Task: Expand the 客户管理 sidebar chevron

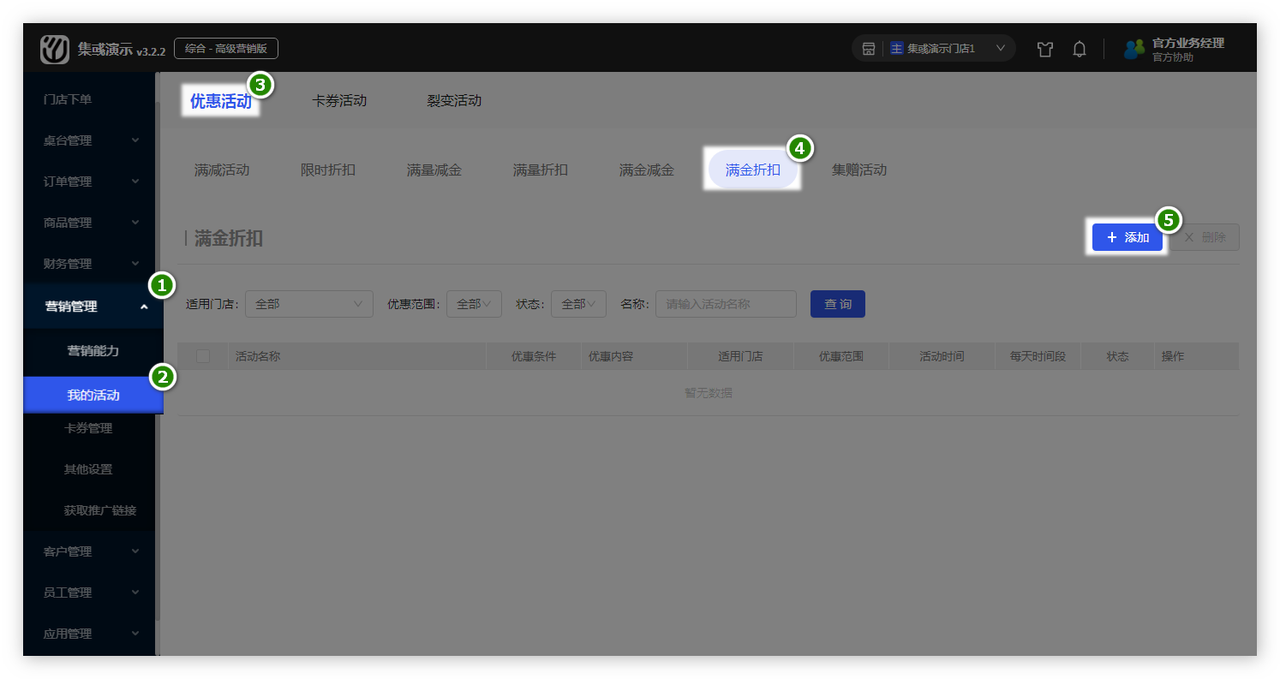Action: pos(136,551)
